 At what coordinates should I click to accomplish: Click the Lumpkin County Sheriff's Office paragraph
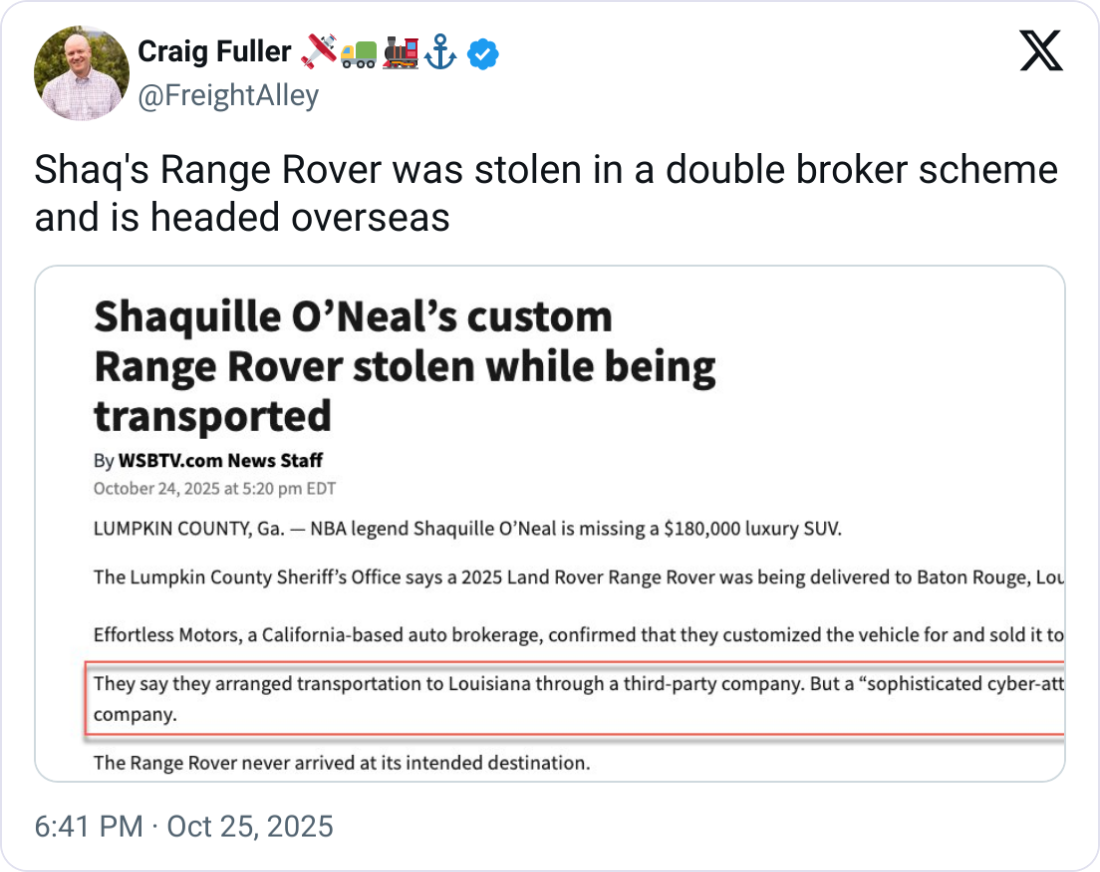coord(577,577)
